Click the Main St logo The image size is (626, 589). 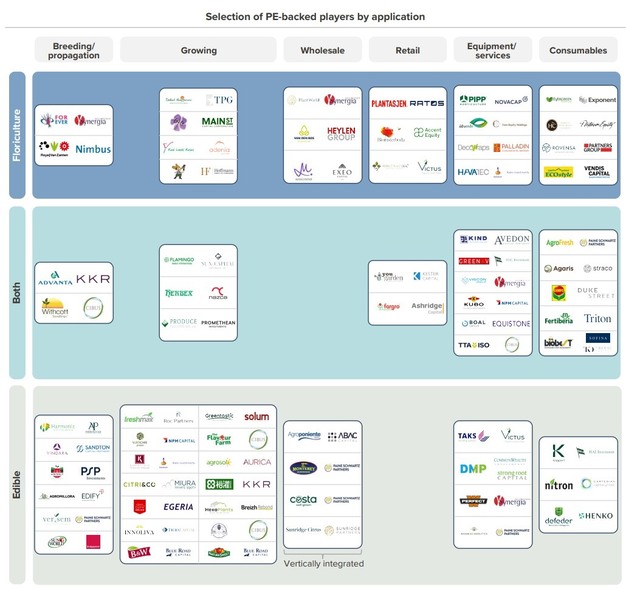pyautogui.click(x=218, y=122)
